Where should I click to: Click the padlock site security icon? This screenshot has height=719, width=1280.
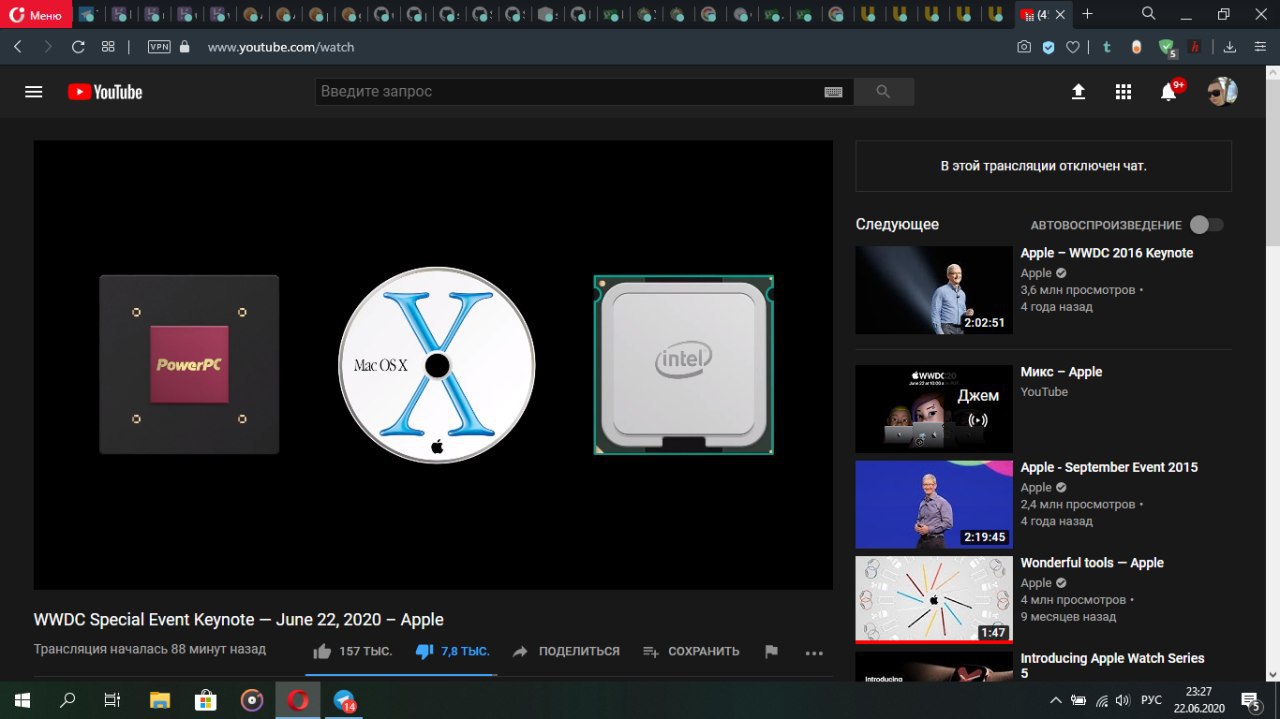click(184, 47)
